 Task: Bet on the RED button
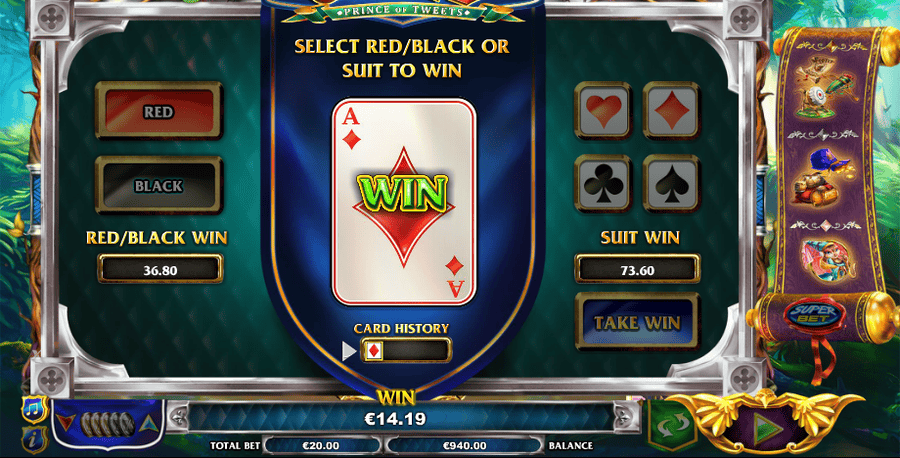pyautogui.click(x=158, y=111)
